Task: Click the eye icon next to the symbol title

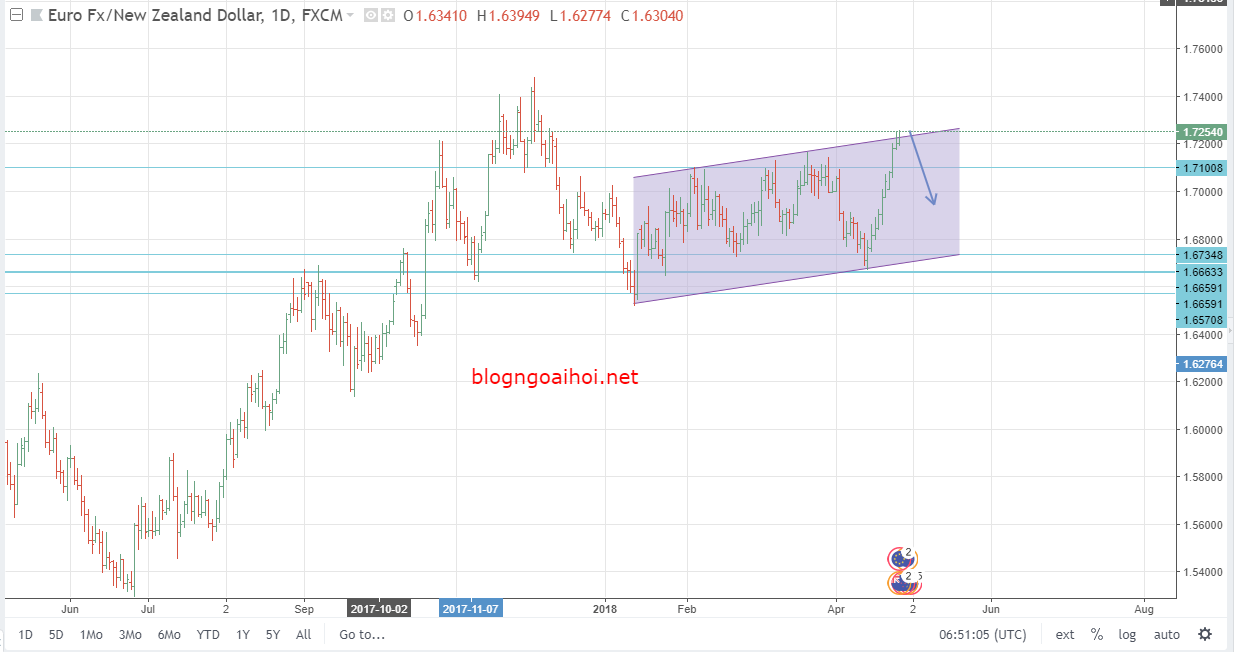Action: [369, 15]
